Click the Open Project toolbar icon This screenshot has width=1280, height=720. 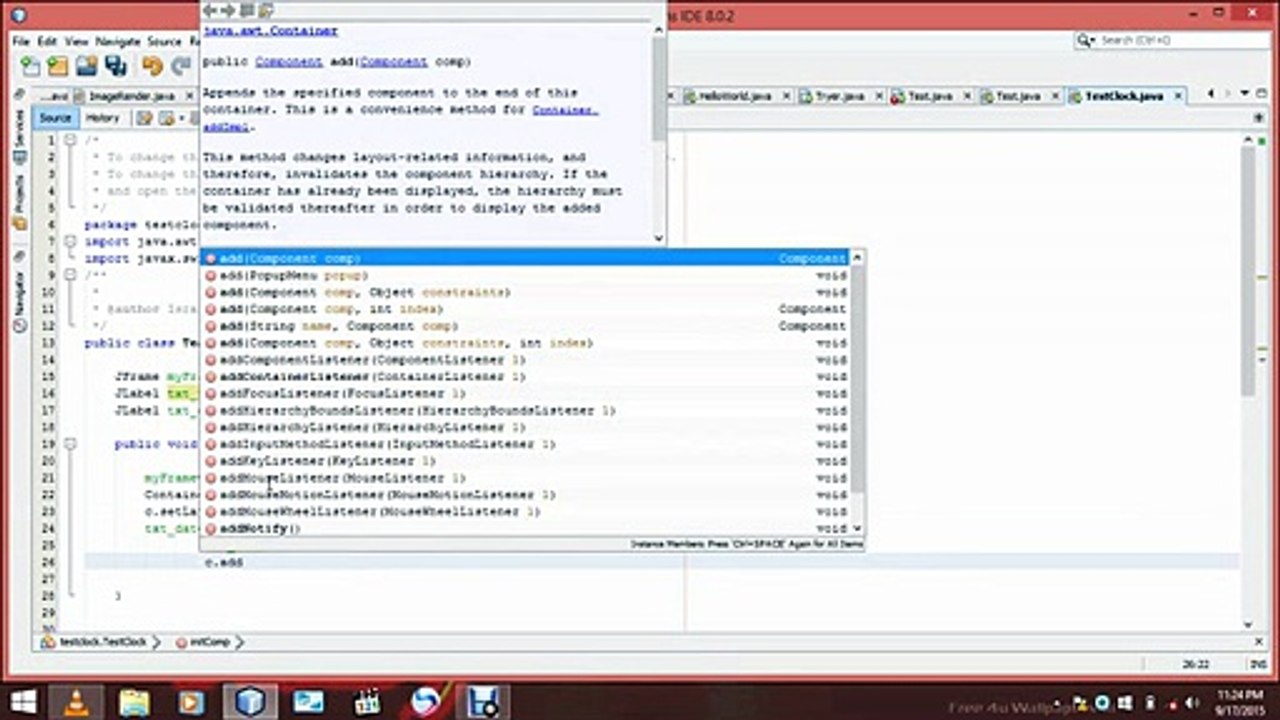click(87, 66)
